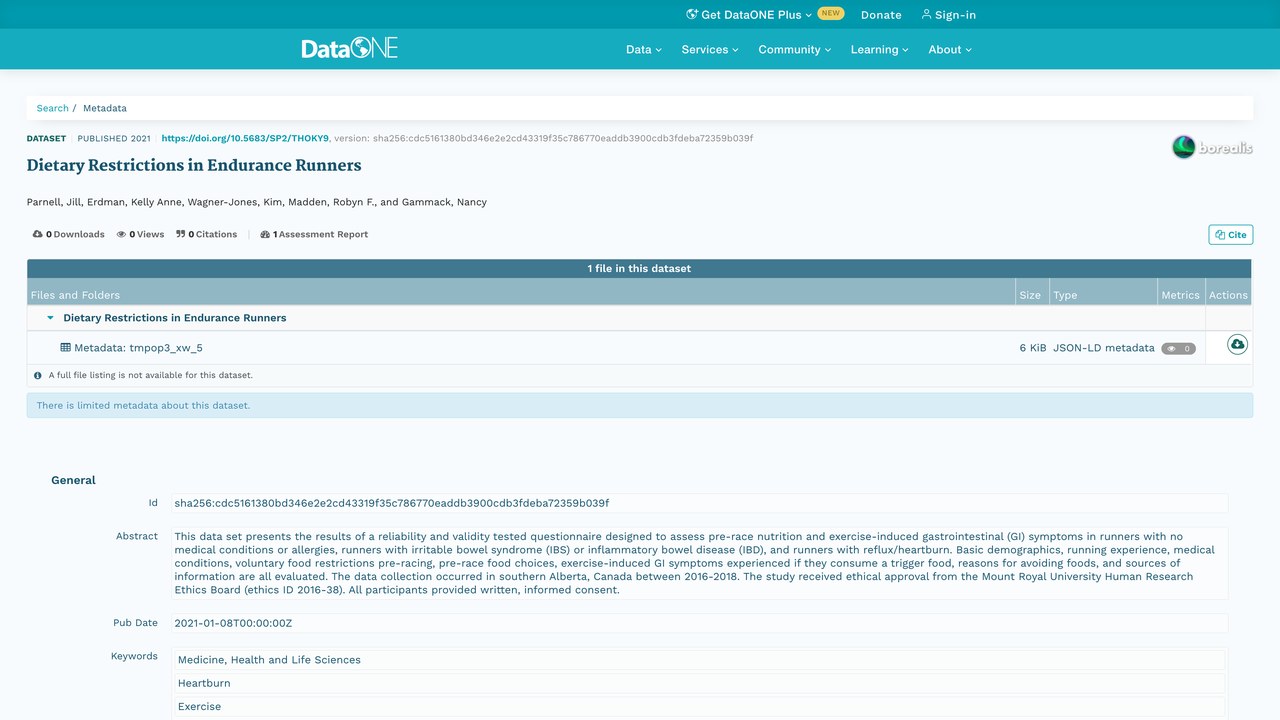Screen dimensions: 1280x720
Task: Go back to Search via breadcrumb
Action: coord(53,108)
